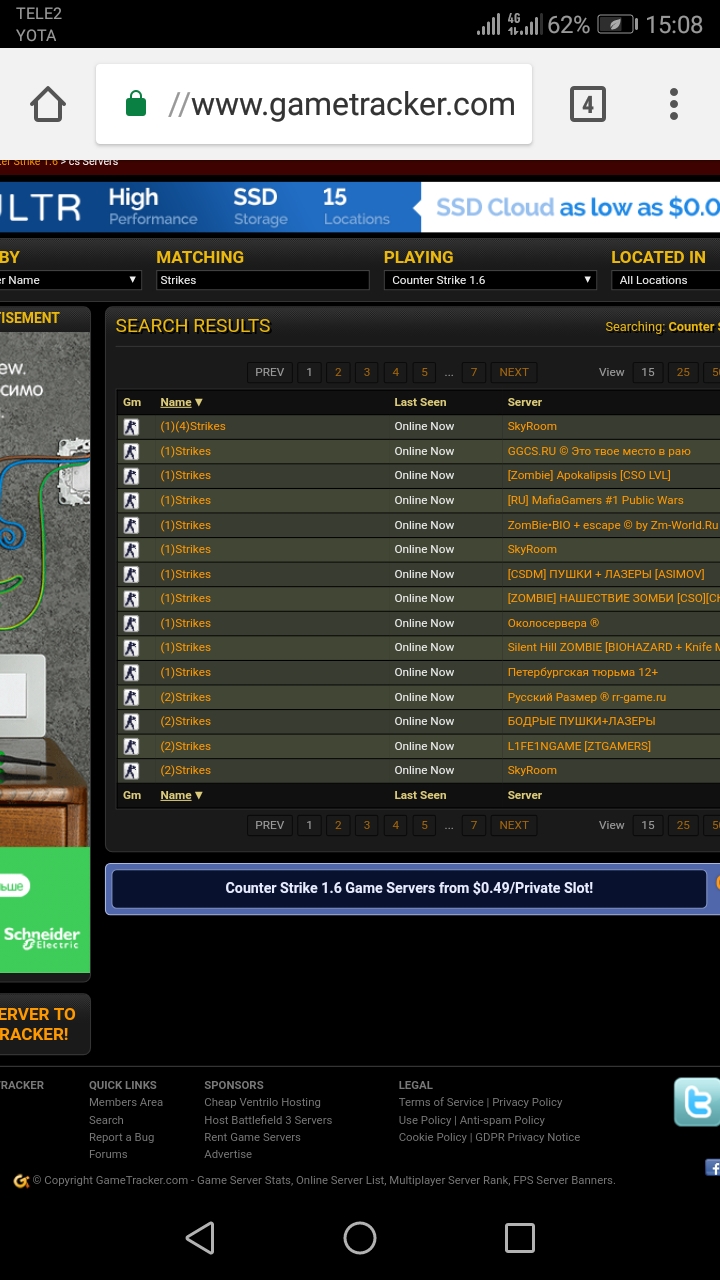
Task: Click game icon in MafiaGamers row
Action: [x=131, y=501]
